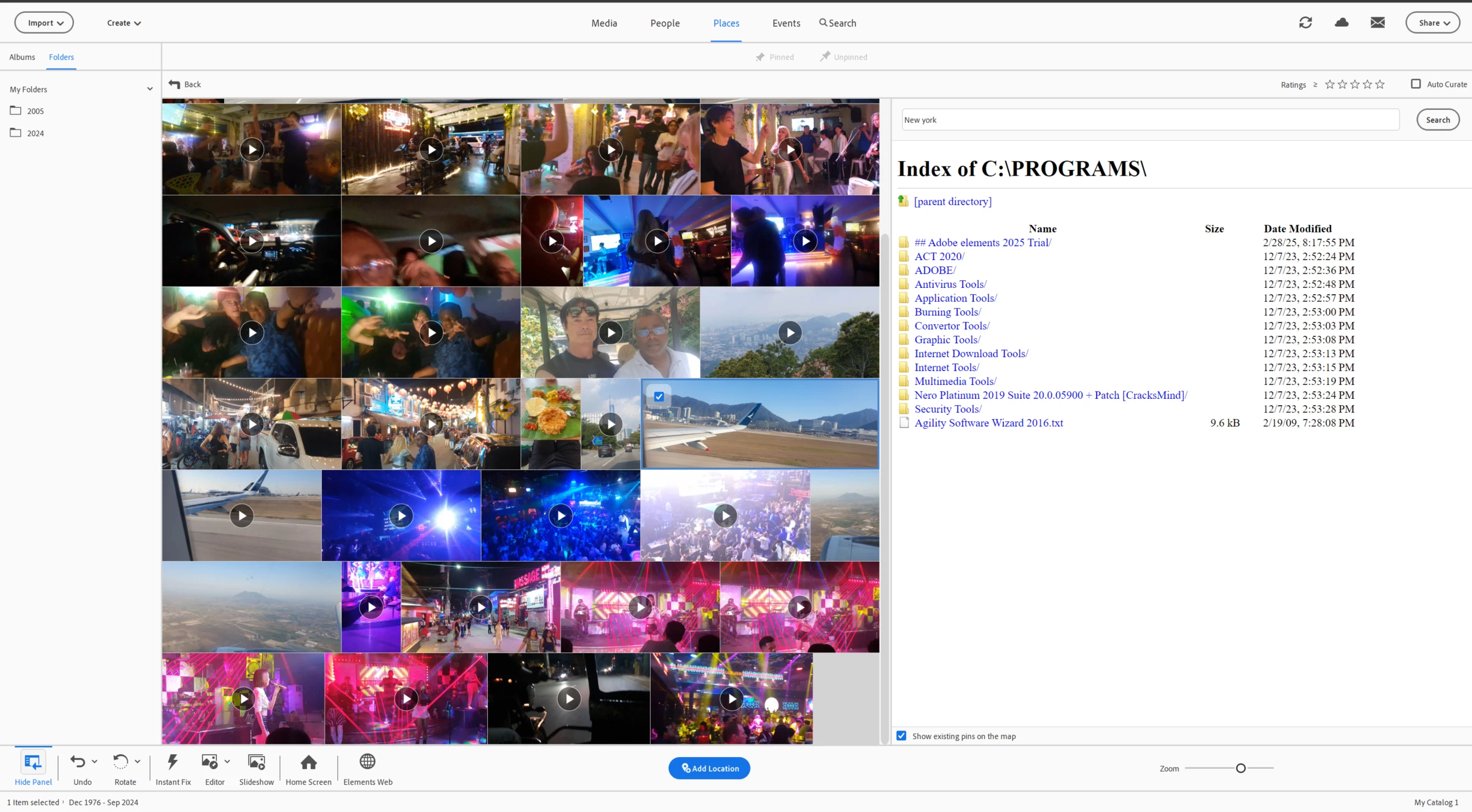The image size is (1472, 812).
Task: Expand the Create dropdown menu
Action: point(124,23)
